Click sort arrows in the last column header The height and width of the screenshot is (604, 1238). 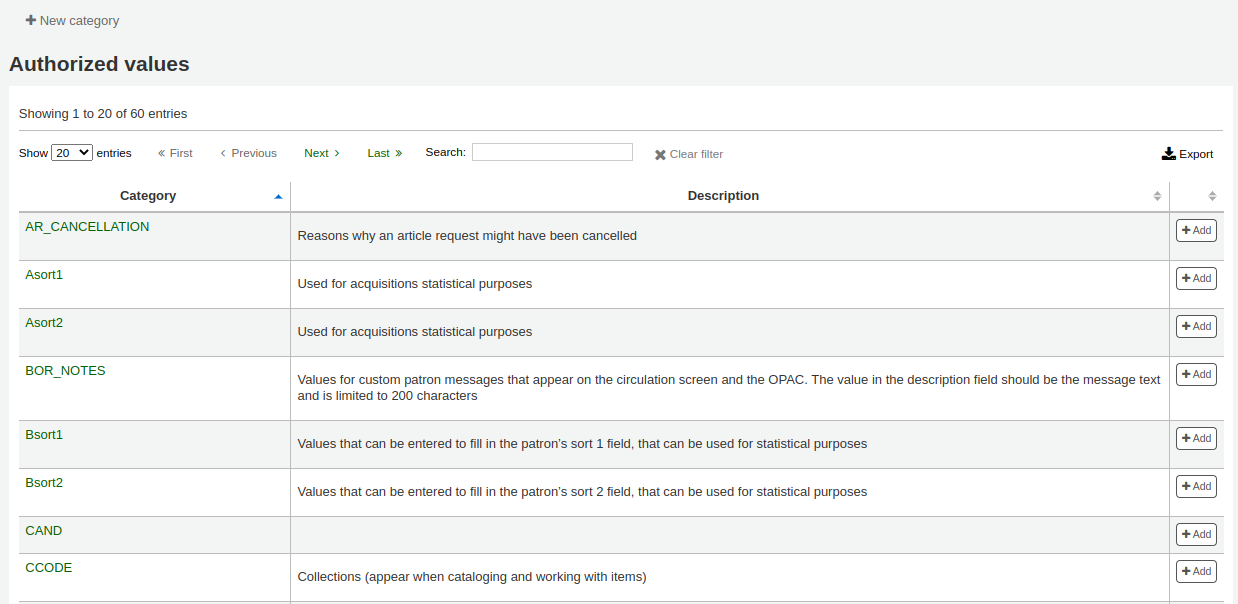coord(1212,196)
